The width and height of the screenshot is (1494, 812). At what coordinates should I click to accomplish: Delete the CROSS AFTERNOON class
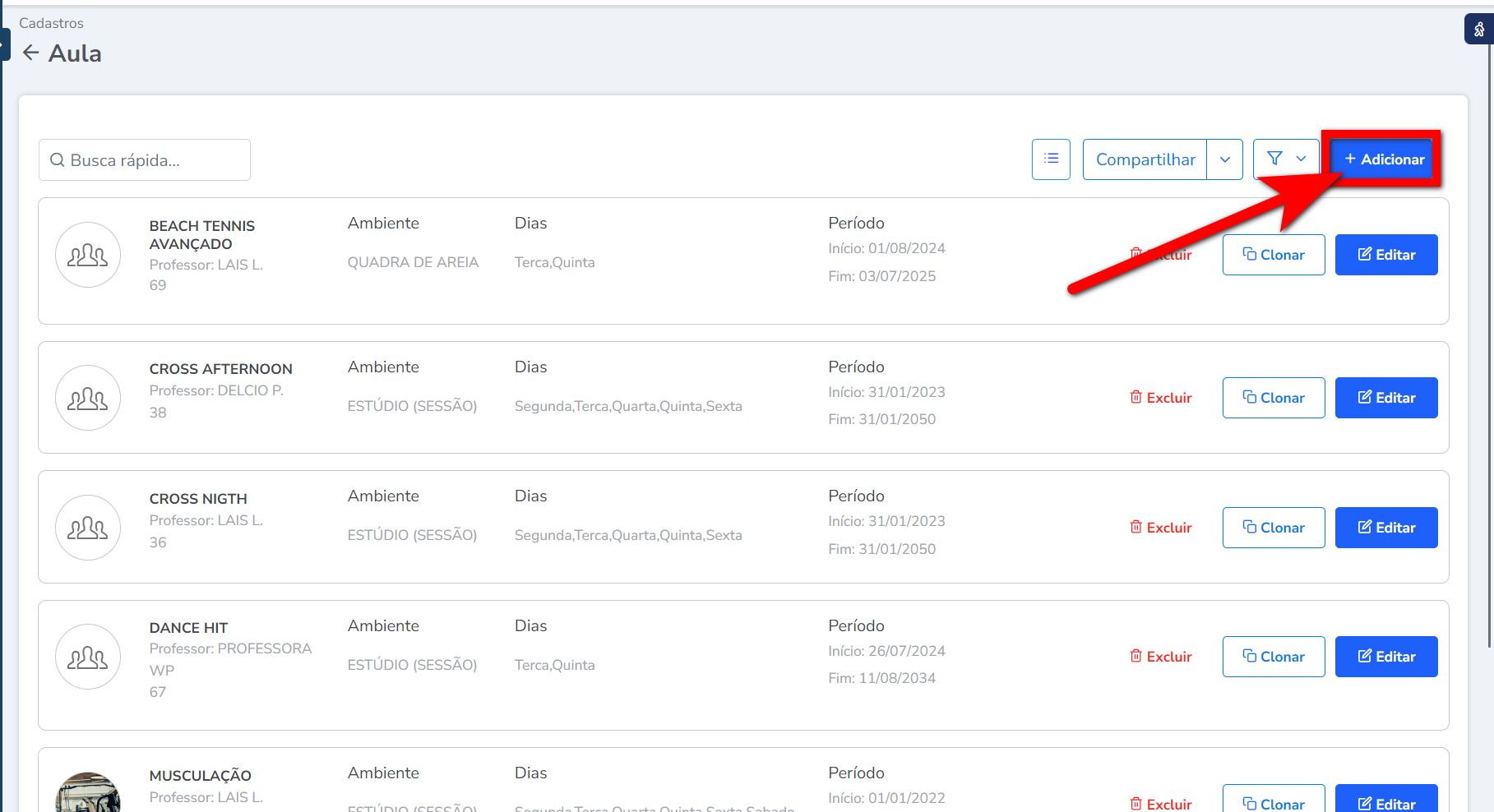(x=1160, y=398)
